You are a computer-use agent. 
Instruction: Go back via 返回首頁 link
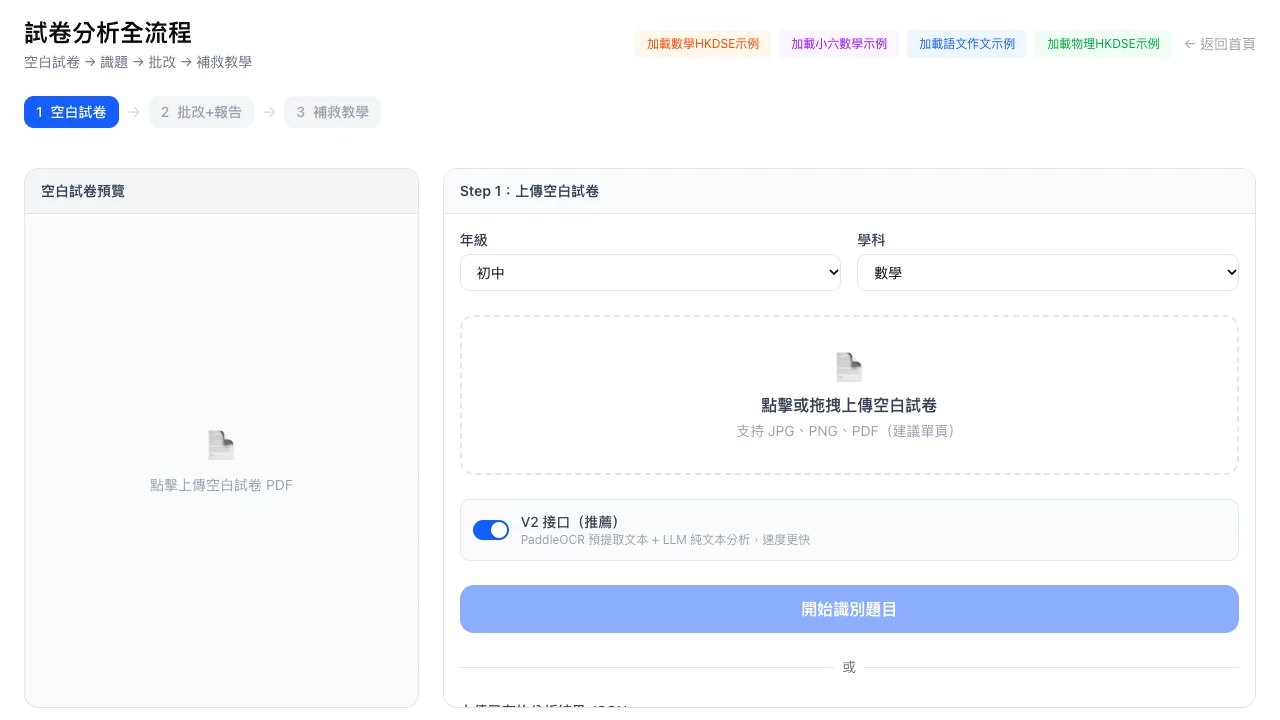[x=1219, y=44]
